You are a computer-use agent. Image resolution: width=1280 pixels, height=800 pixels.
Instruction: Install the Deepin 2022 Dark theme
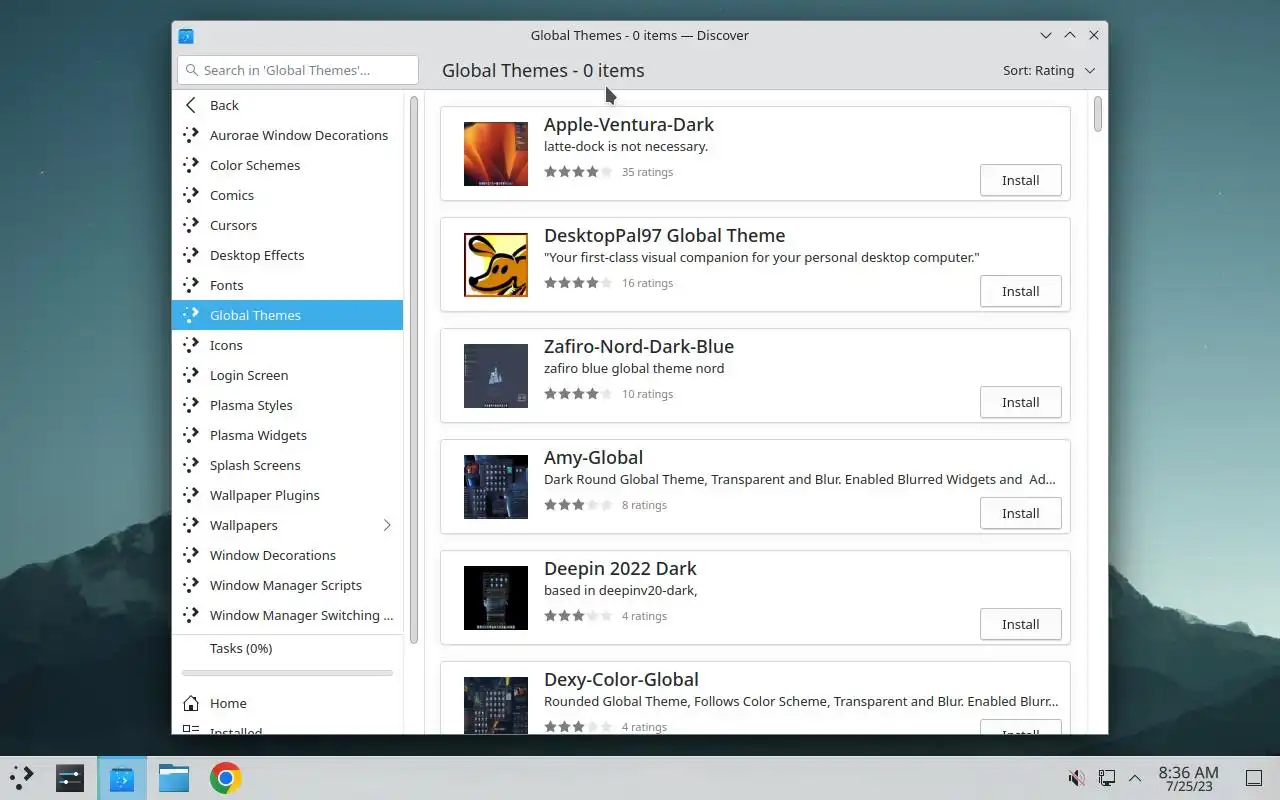1020,624
